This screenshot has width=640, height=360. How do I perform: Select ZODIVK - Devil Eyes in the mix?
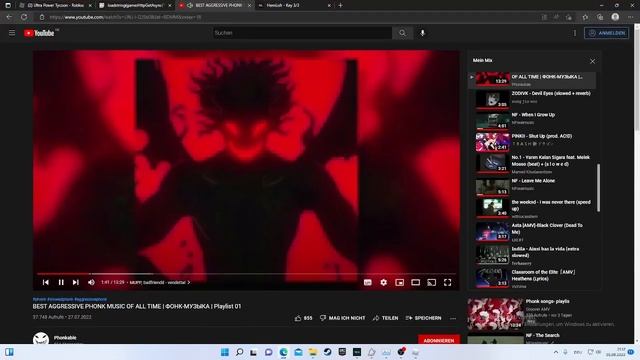point(532,99)
